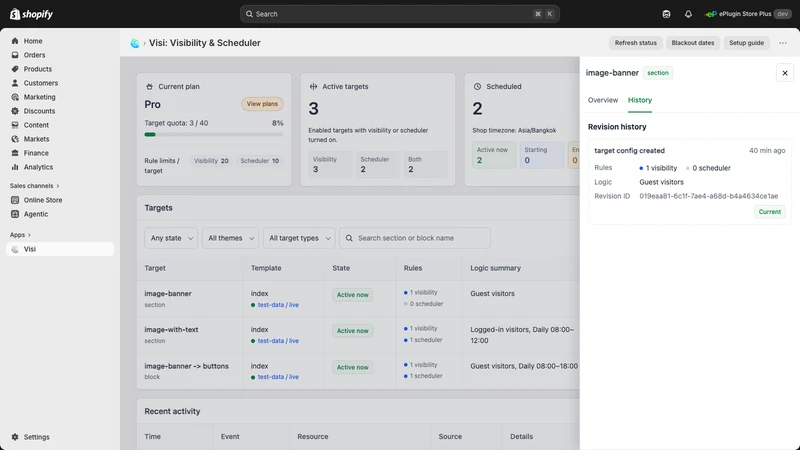Click the target quota progress bar
The height and width of the screenshot is (450, 800).
(x=214, y=135)
